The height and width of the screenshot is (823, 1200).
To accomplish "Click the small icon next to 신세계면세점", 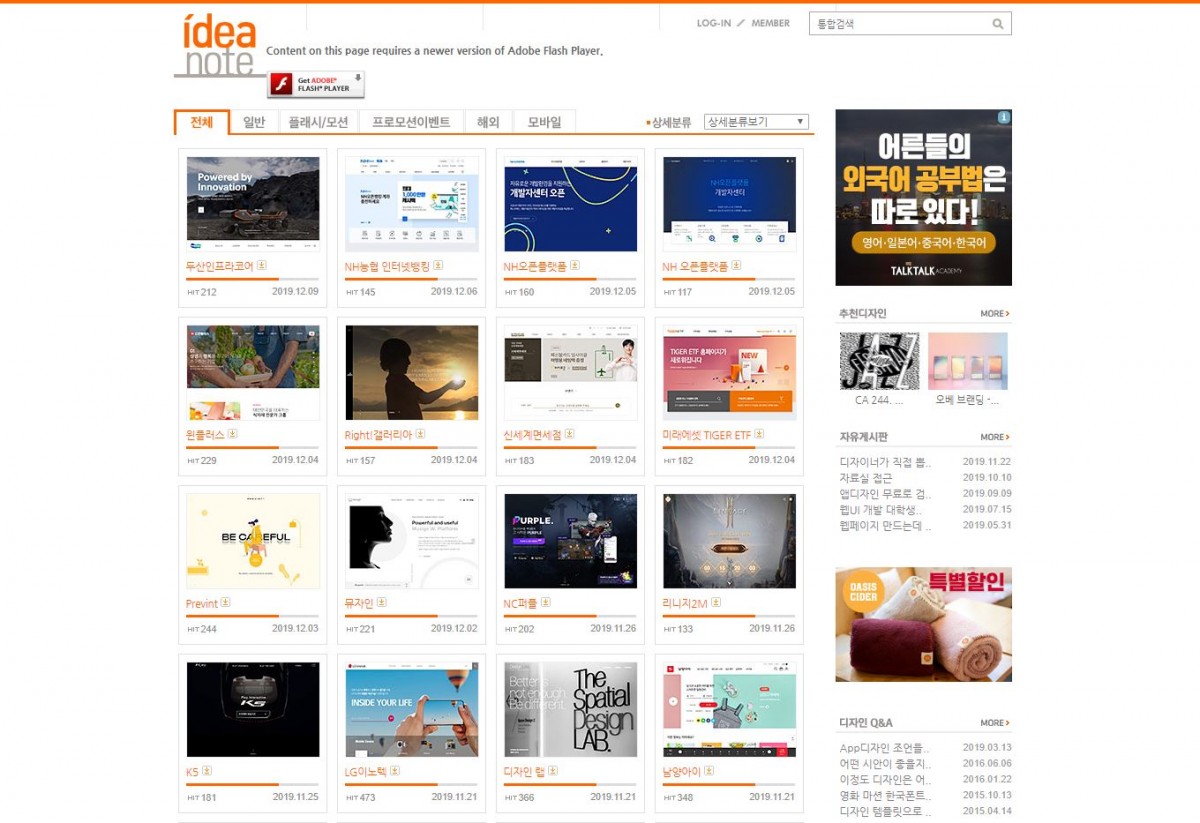I will coord(570,434).
